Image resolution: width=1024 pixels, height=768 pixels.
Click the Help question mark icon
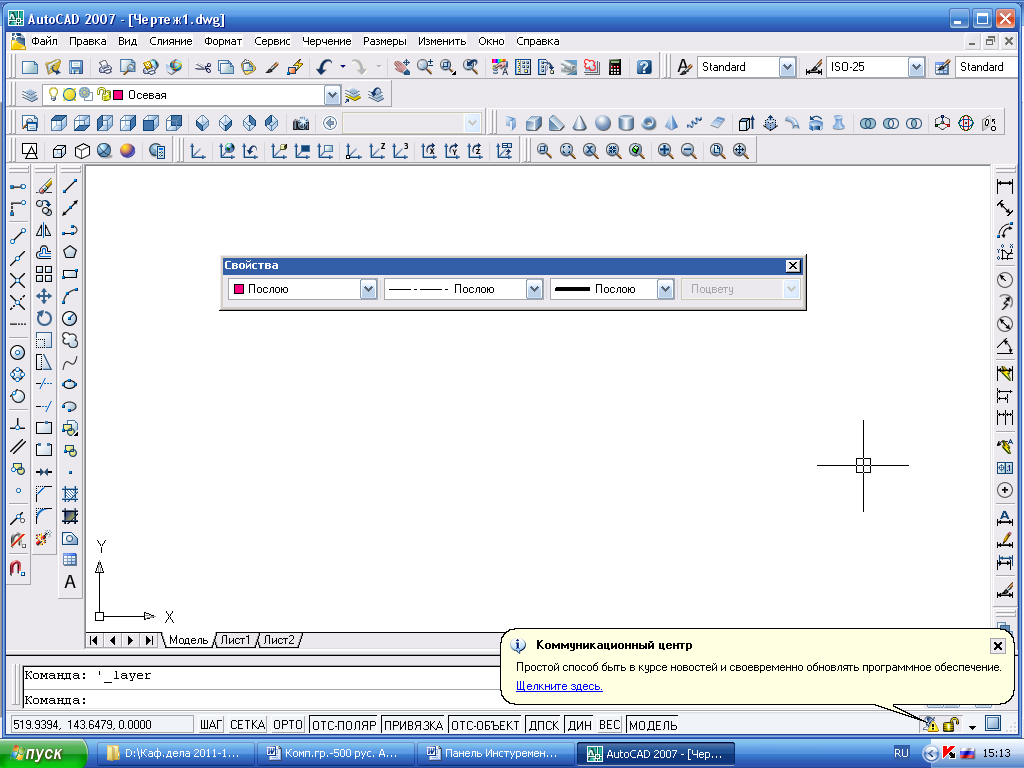tap(644, 67)
